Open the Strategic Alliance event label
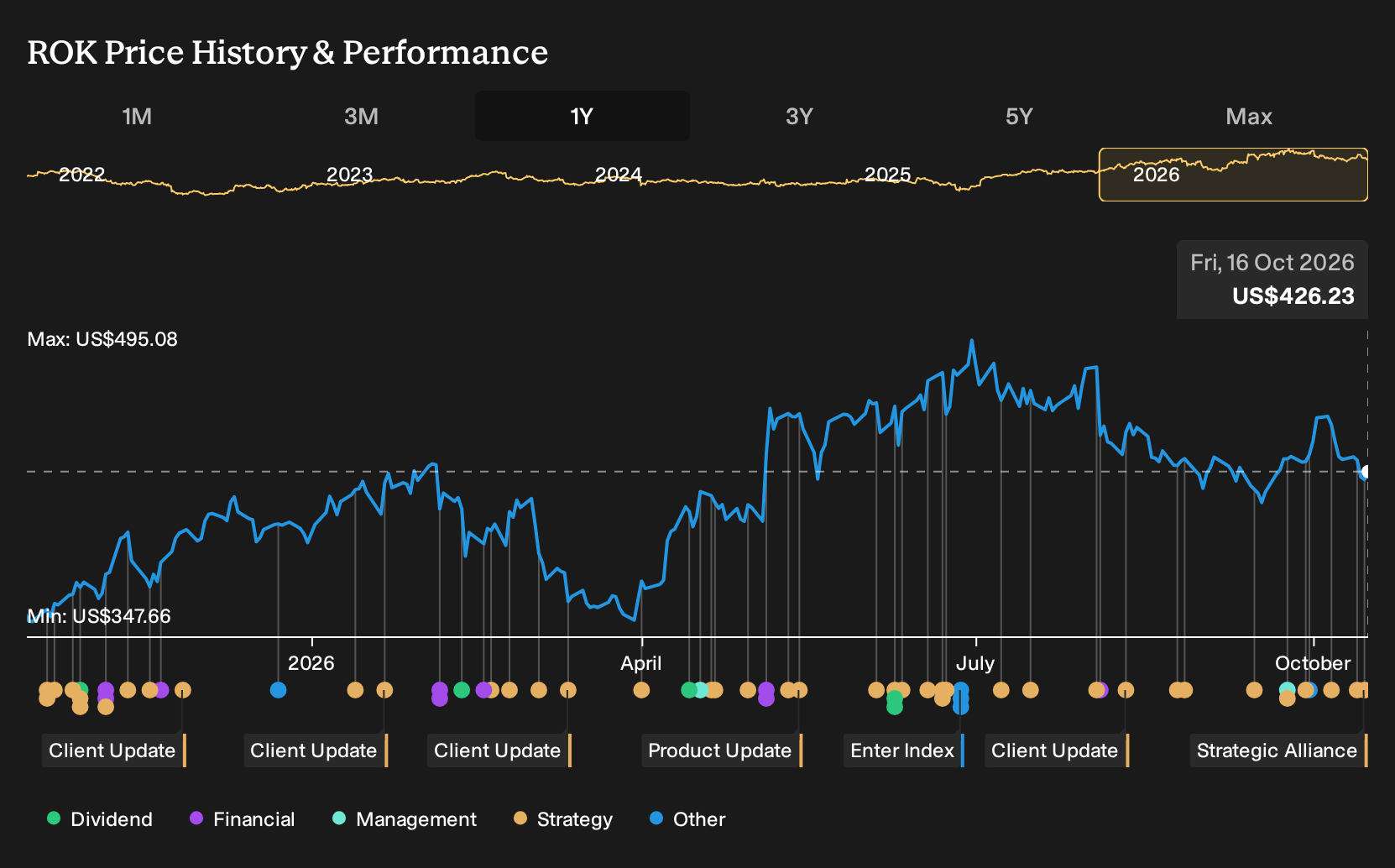 1279,750
